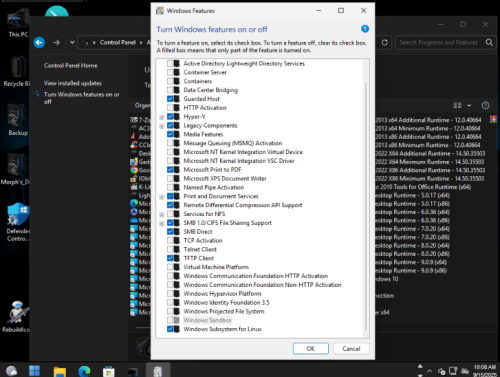
Task: Select Microsoft XPS Document Writer text
Action: click(225, 178)
